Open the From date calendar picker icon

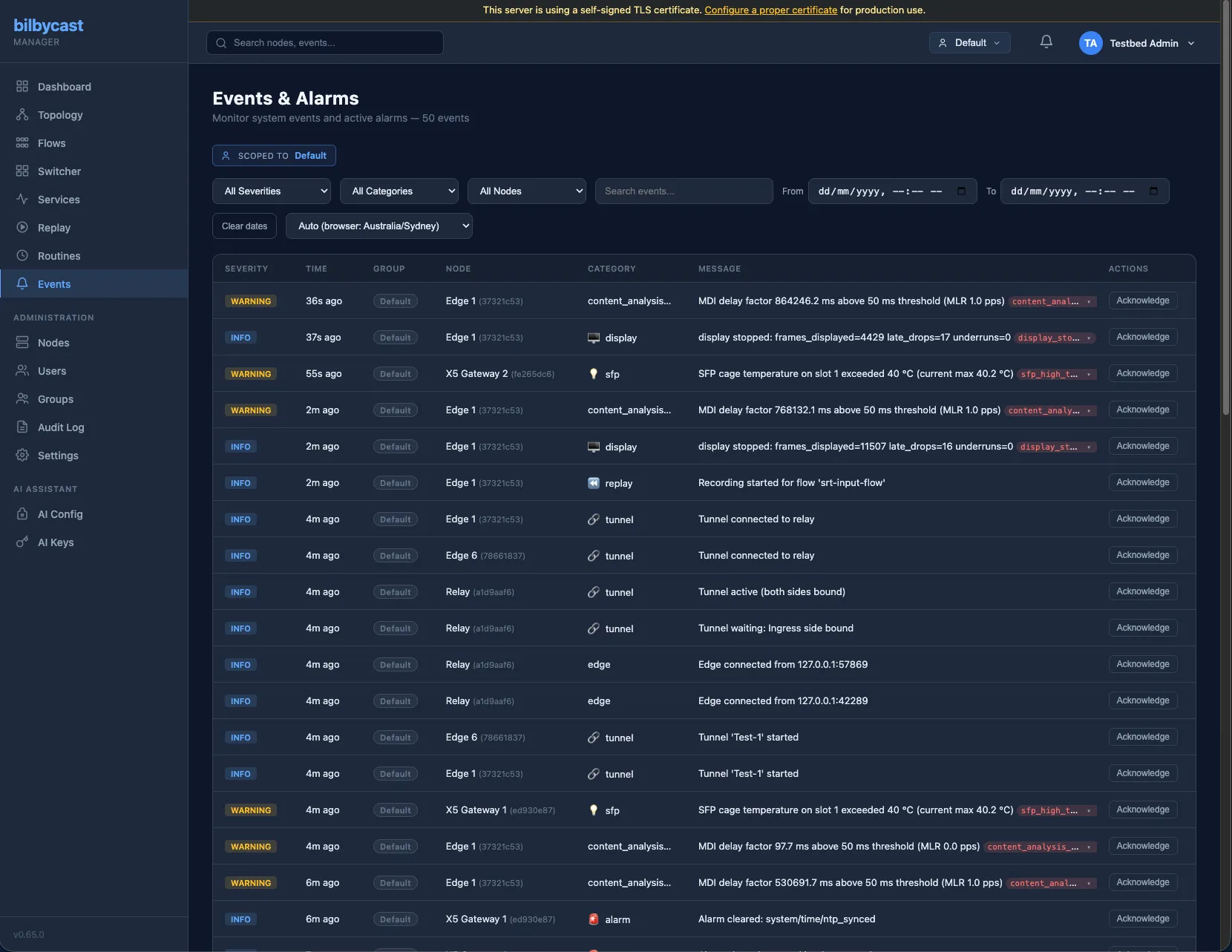click(961, 191)
